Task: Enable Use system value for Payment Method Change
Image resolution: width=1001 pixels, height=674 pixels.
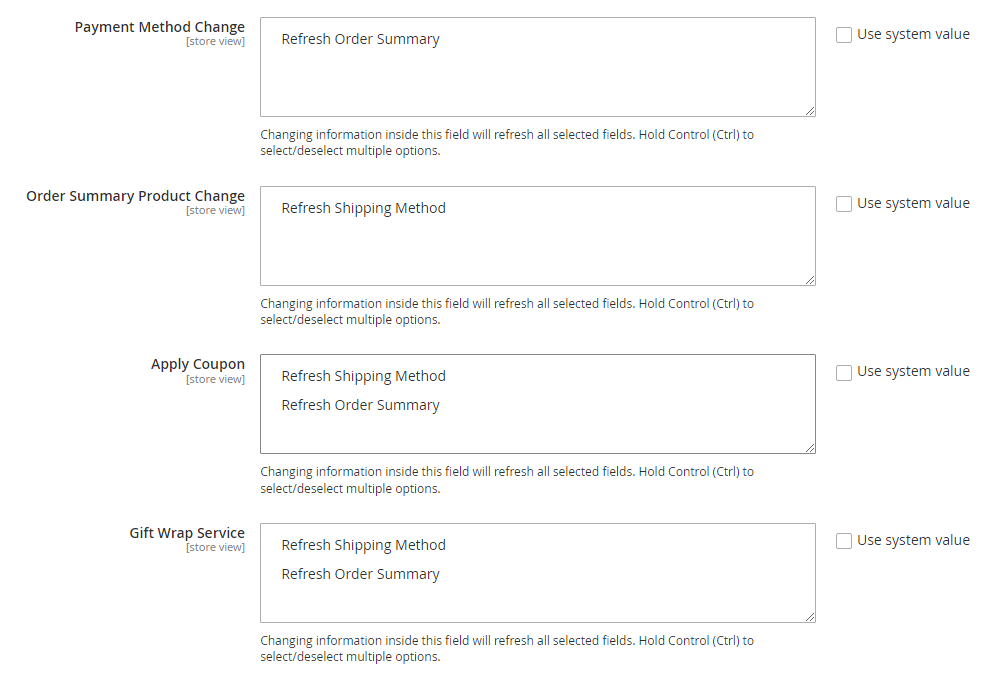Action: pyautogui.click(x=844, y=35)
